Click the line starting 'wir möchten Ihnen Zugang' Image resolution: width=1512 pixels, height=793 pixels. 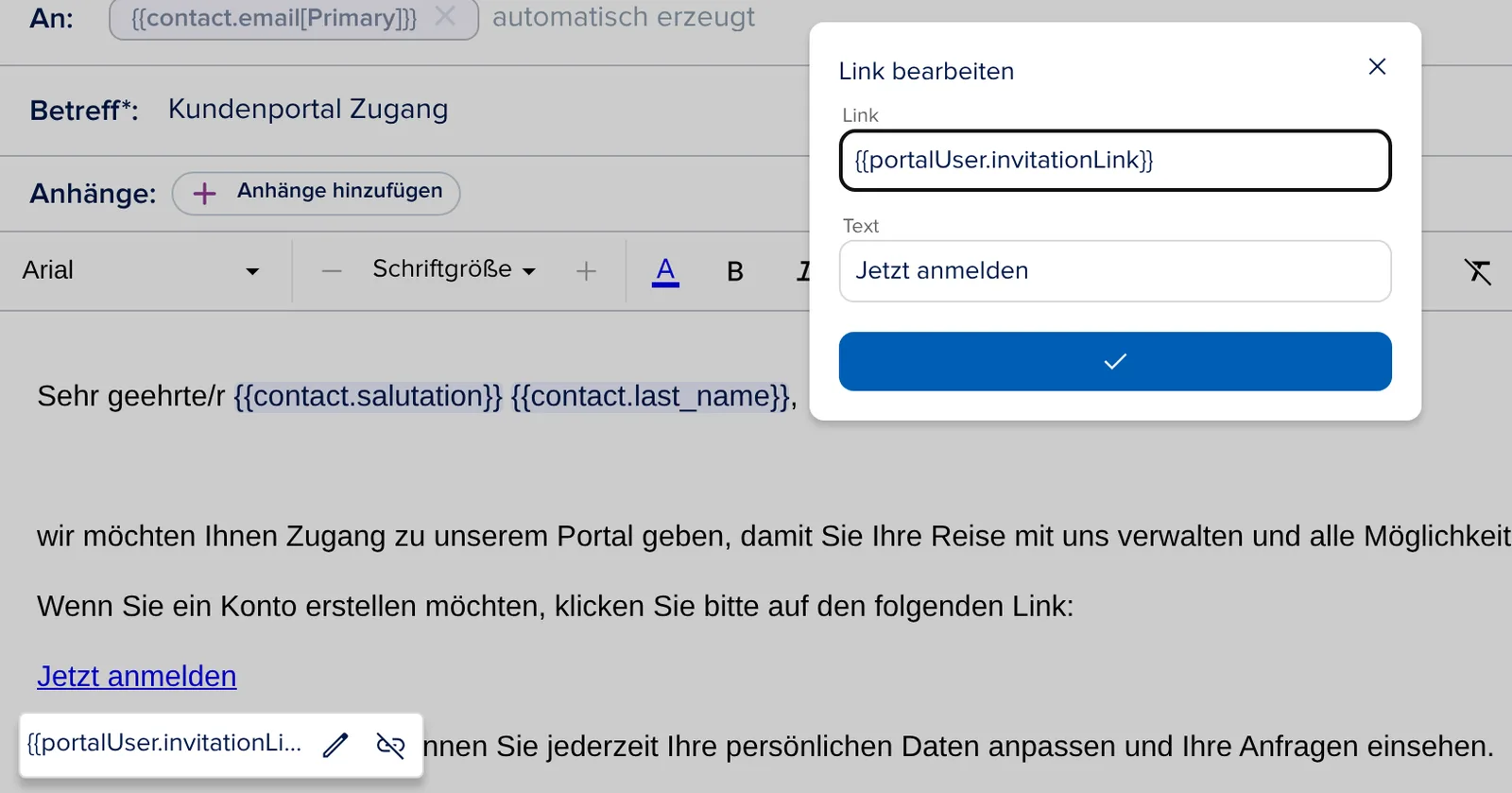(x=774, y=537)
